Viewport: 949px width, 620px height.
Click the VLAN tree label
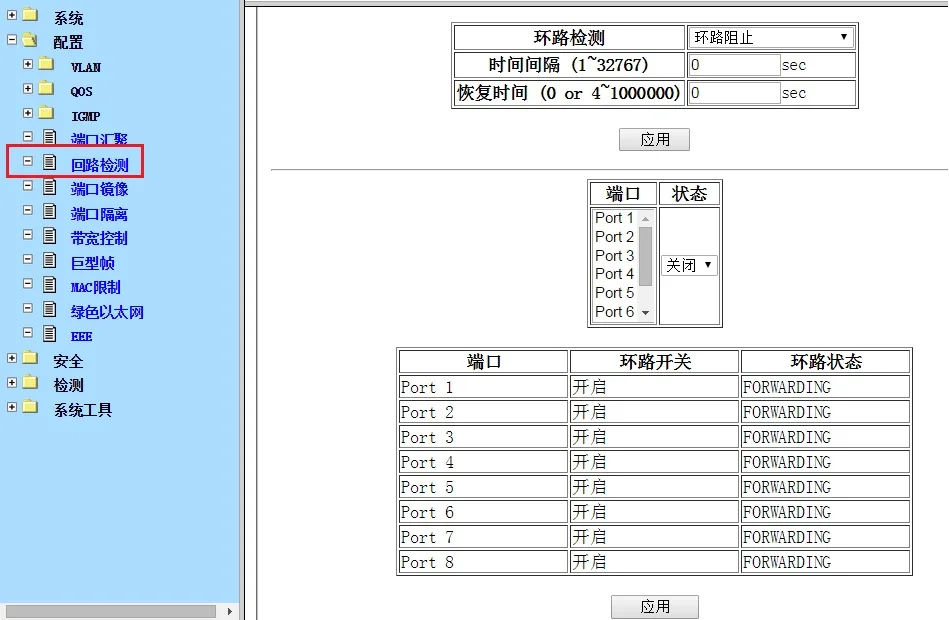(x=86, y=67)
